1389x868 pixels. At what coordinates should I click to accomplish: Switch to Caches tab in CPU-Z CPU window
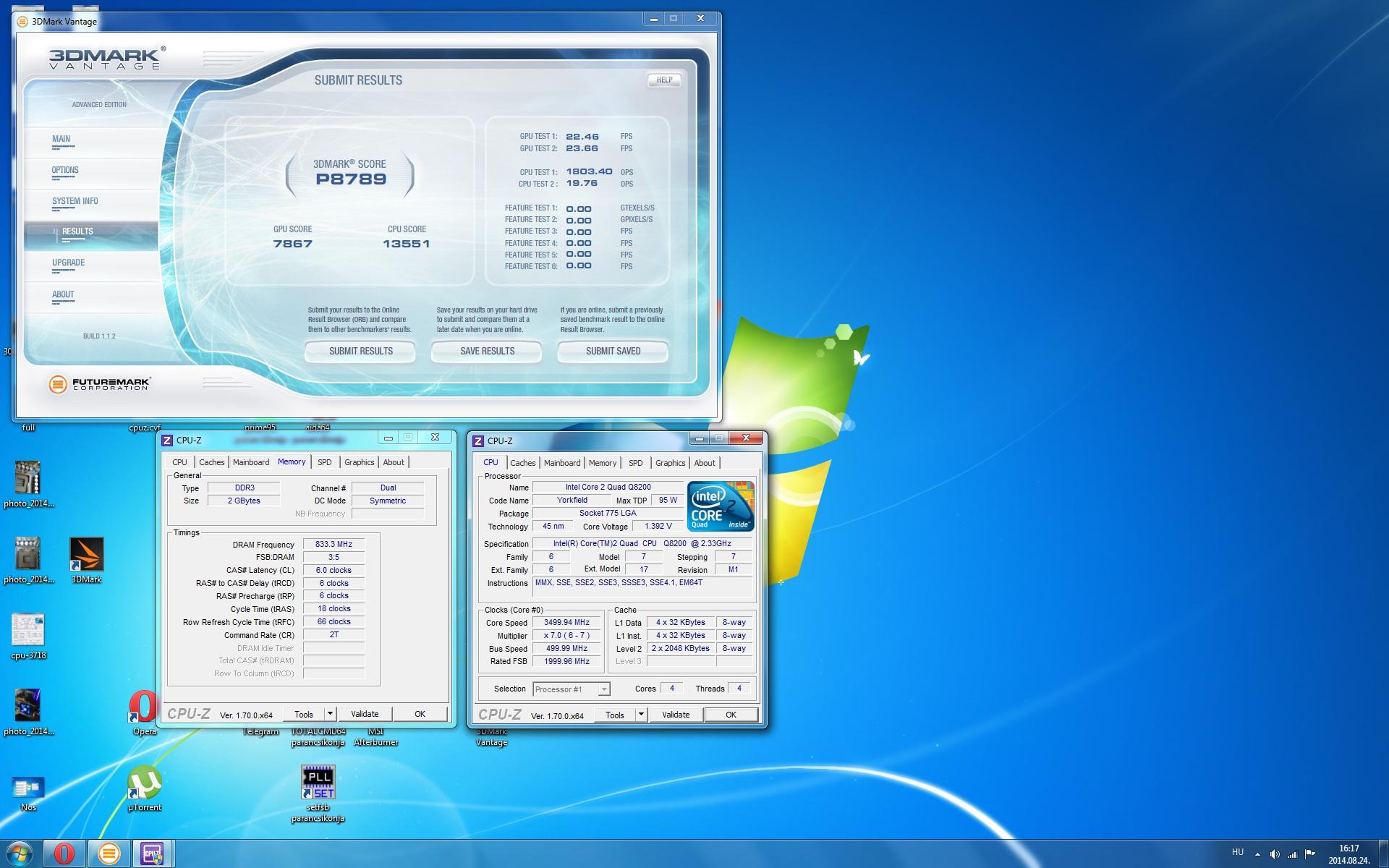click(522, 463)
